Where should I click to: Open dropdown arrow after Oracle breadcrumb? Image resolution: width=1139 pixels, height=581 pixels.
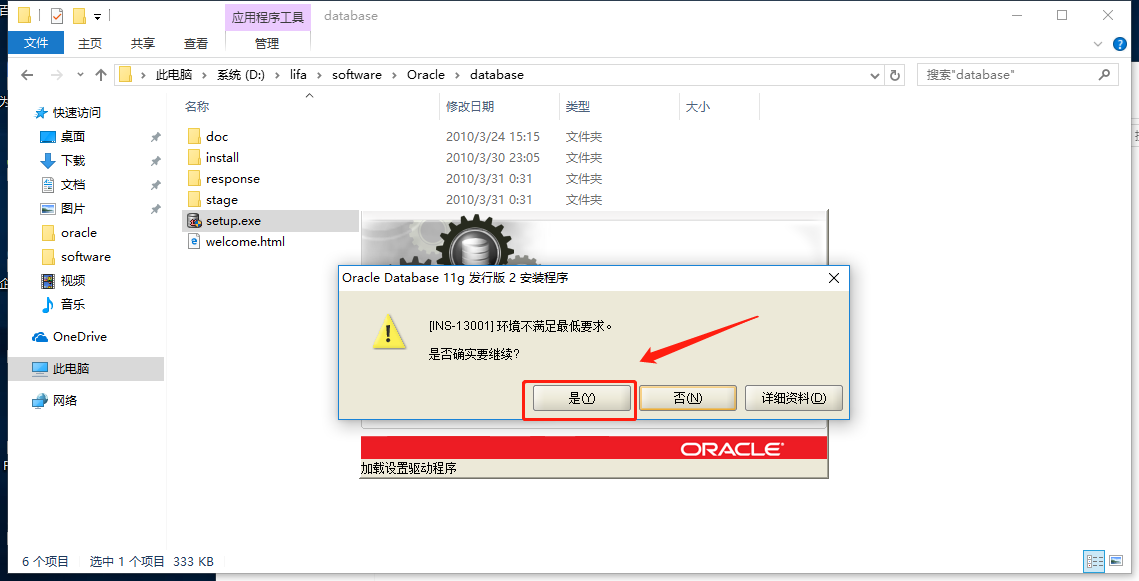tap(458, 75)
